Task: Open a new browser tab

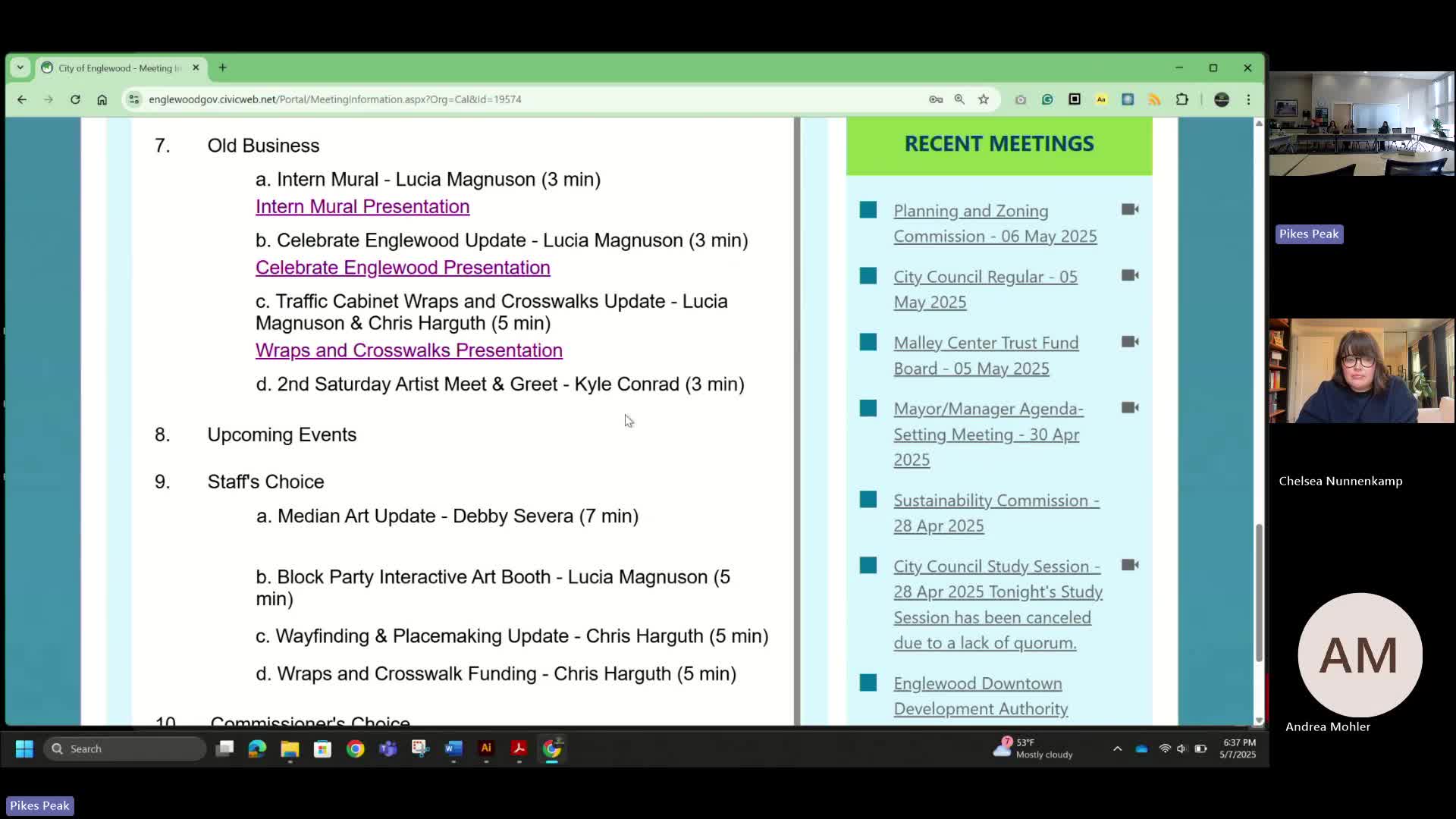Action: click(222, 67)
